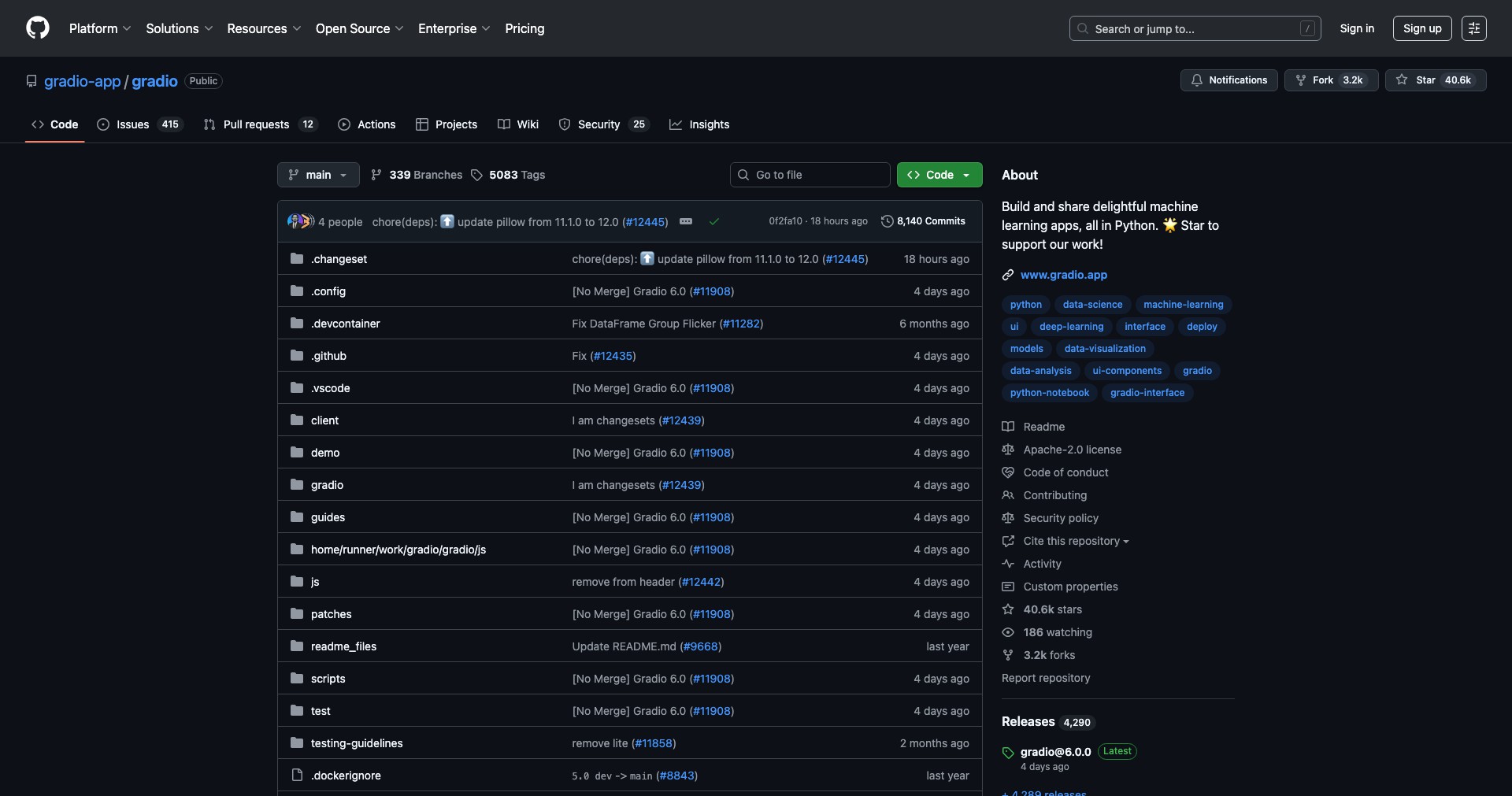This screenshot has height=796, width=1512.
Task: Click the watching eye icon
Action: point(1008,632)
